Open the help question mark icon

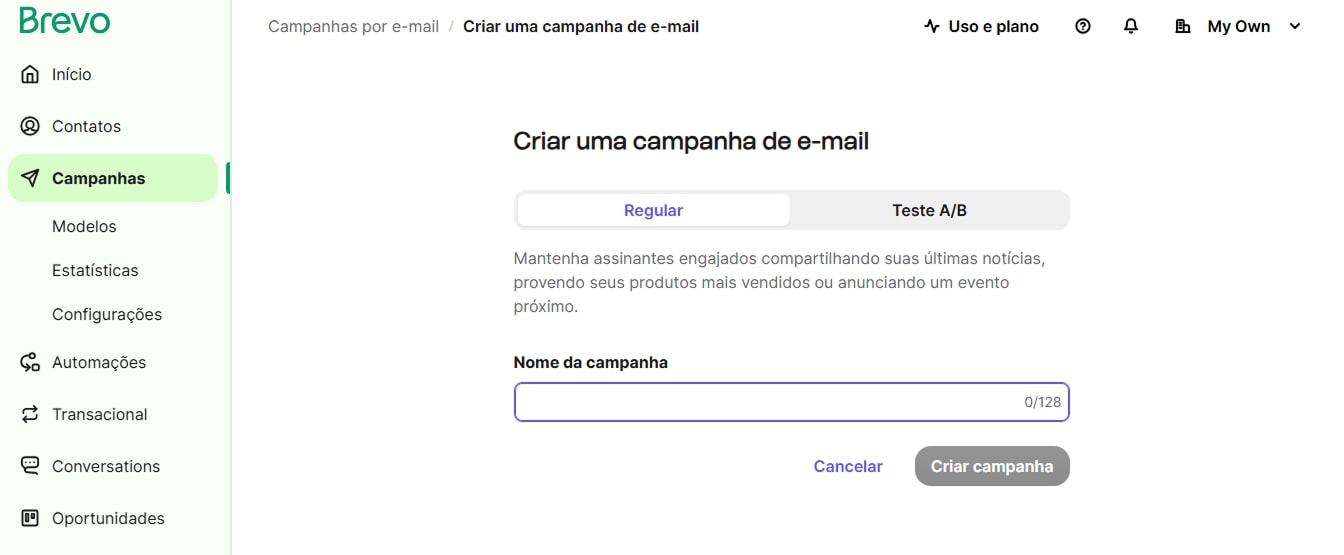pyautogui.click(x=1083, y=27)
